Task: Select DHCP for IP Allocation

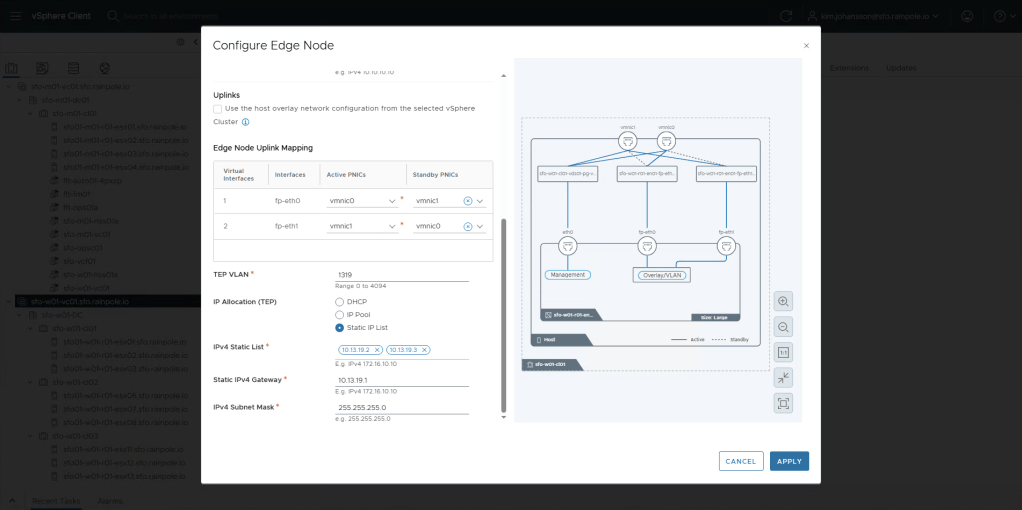Action: [340, 301]
